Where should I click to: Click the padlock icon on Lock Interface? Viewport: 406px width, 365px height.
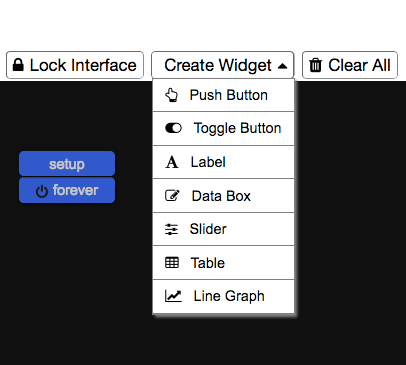pyautogui.click(x=18, y=65)
